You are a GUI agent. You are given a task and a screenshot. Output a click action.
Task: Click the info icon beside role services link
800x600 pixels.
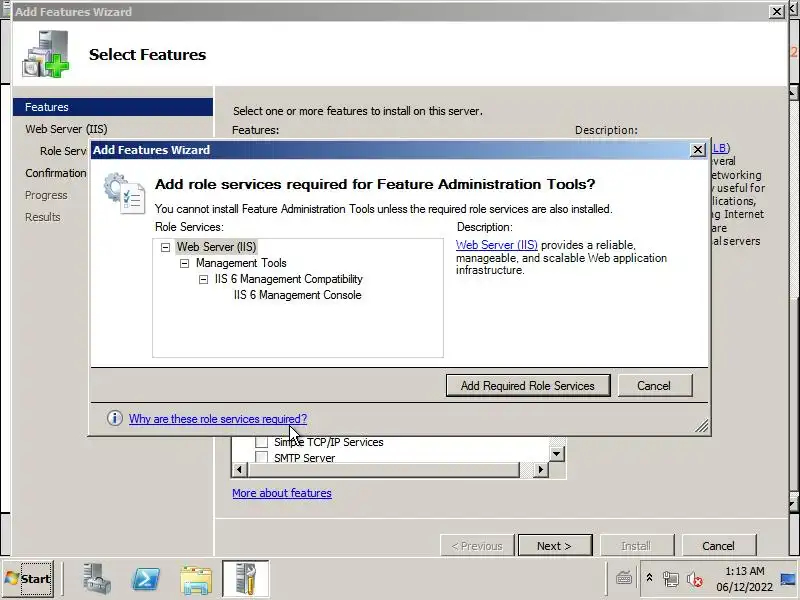click(x=115, y=418)
